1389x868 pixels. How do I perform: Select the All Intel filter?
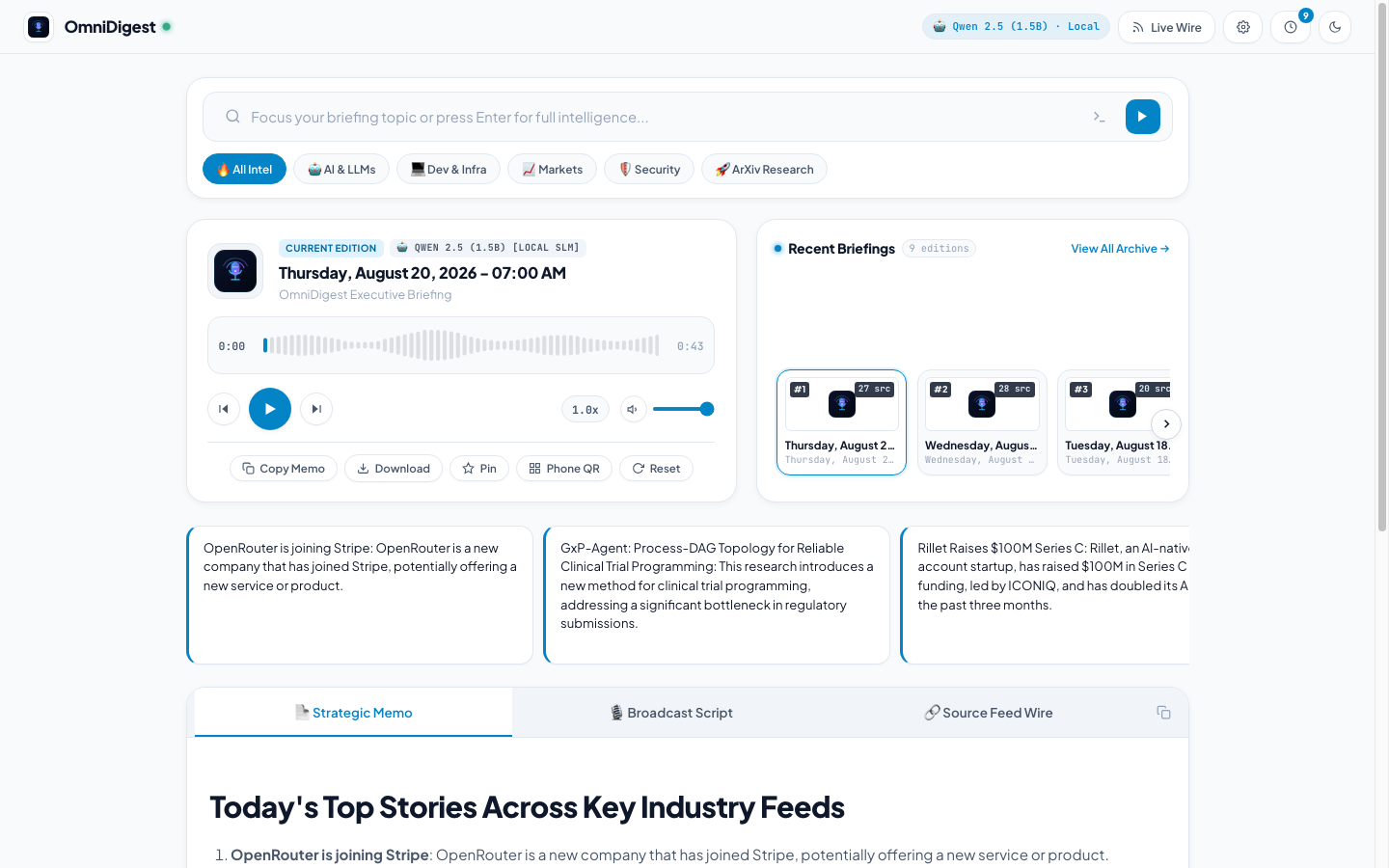coord(244,169)
